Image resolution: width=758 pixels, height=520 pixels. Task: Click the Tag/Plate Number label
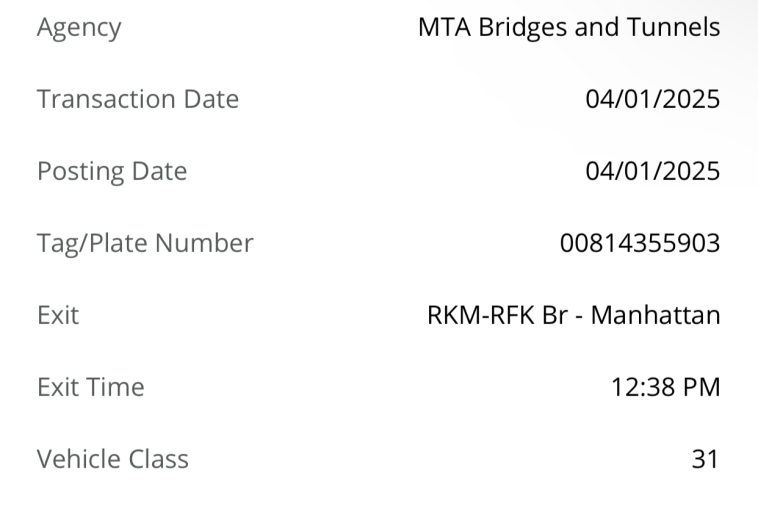146,244
